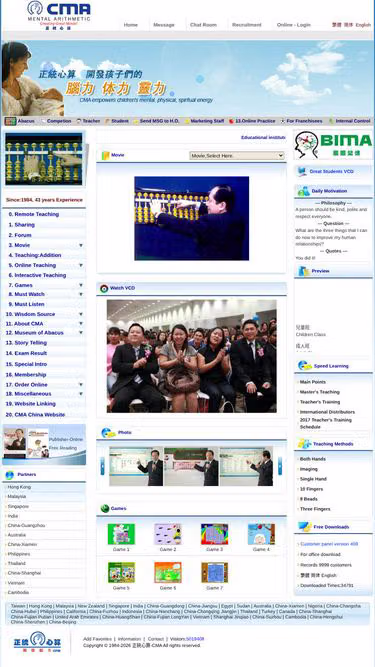Click the Great Students VCD computer icon

pyautogui.click(x=302, y=171)
